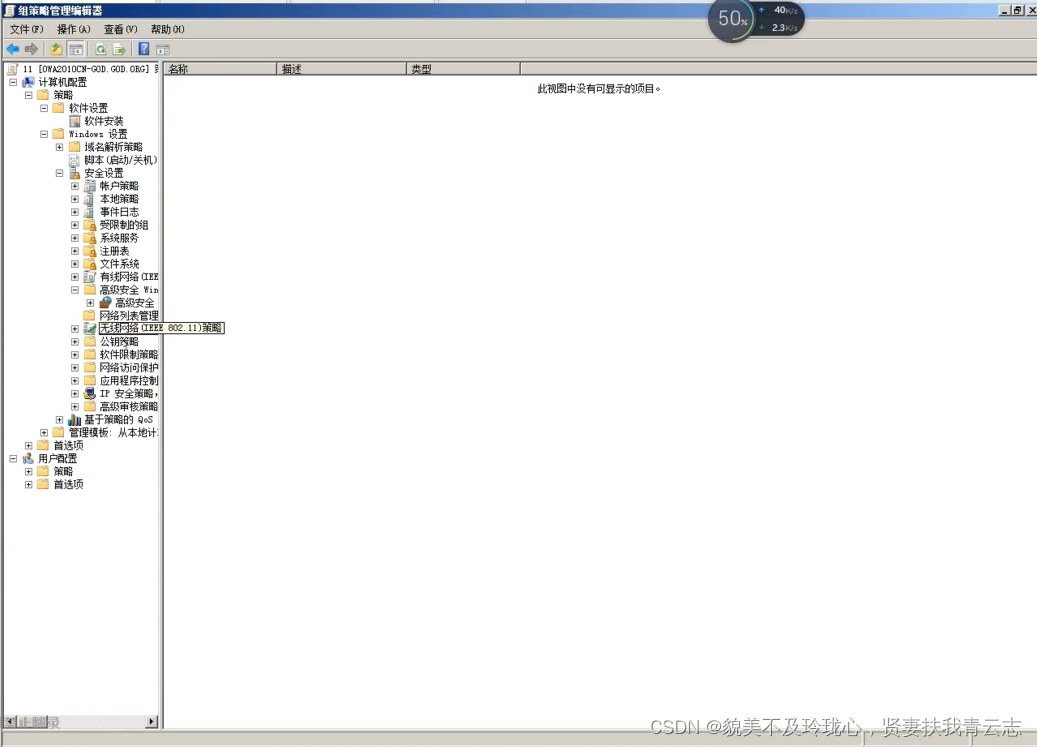Click the tree pane's right scroll arrow
This screenshot has height=747, width=1037.
click(x=152, y=721)
